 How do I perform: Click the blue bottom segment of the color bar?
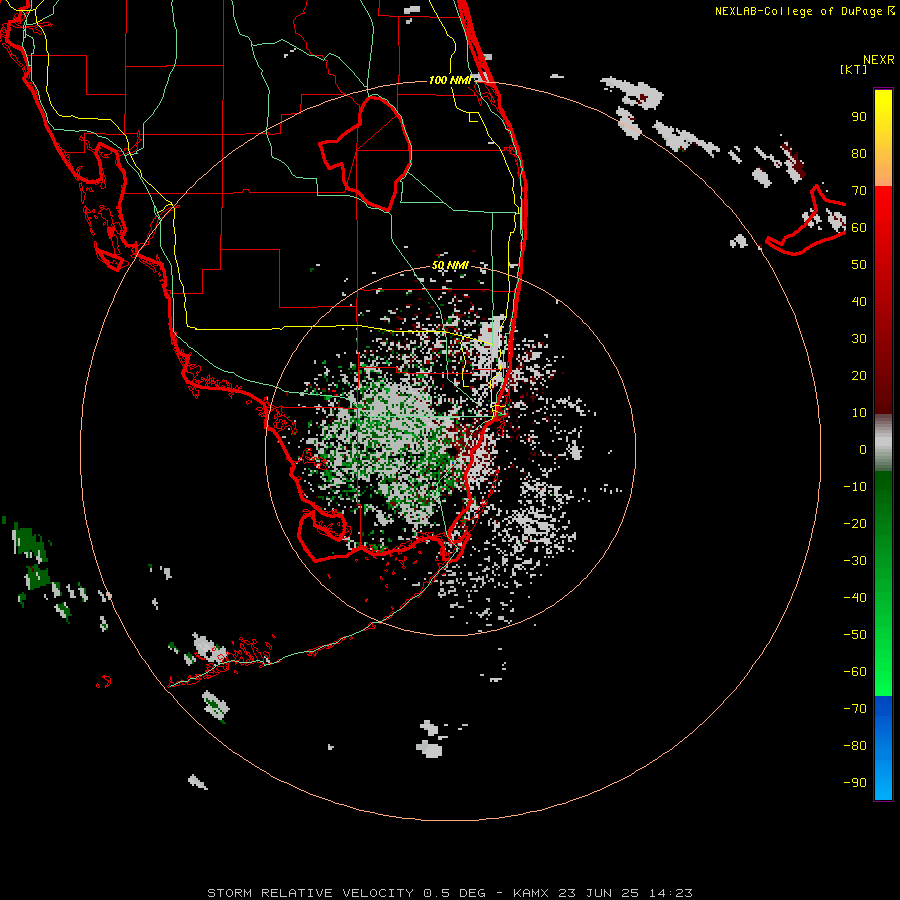coord(883,748)
